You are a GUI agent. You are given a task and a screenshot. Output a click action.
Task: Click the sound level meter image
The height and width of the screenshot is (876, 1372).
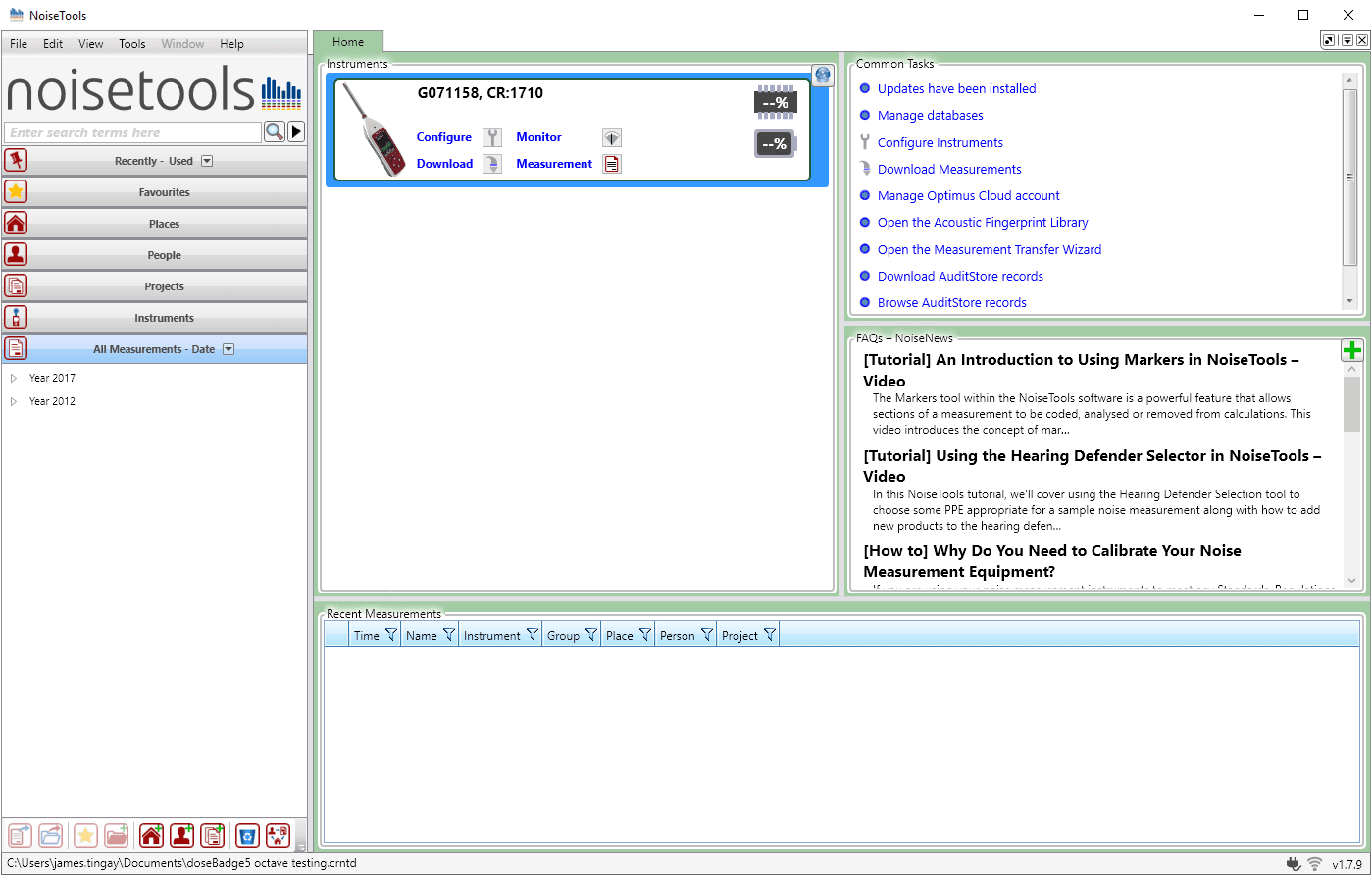(375, 131)
